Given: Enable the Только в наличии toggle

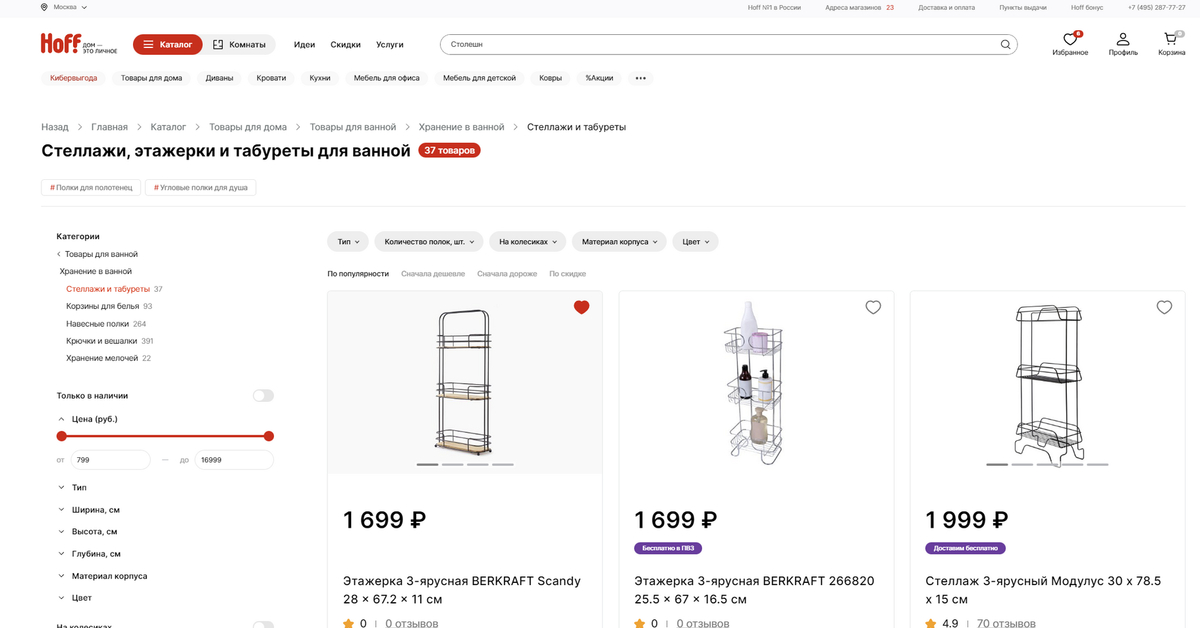Looking at the screenshot, I should (262, 395).
